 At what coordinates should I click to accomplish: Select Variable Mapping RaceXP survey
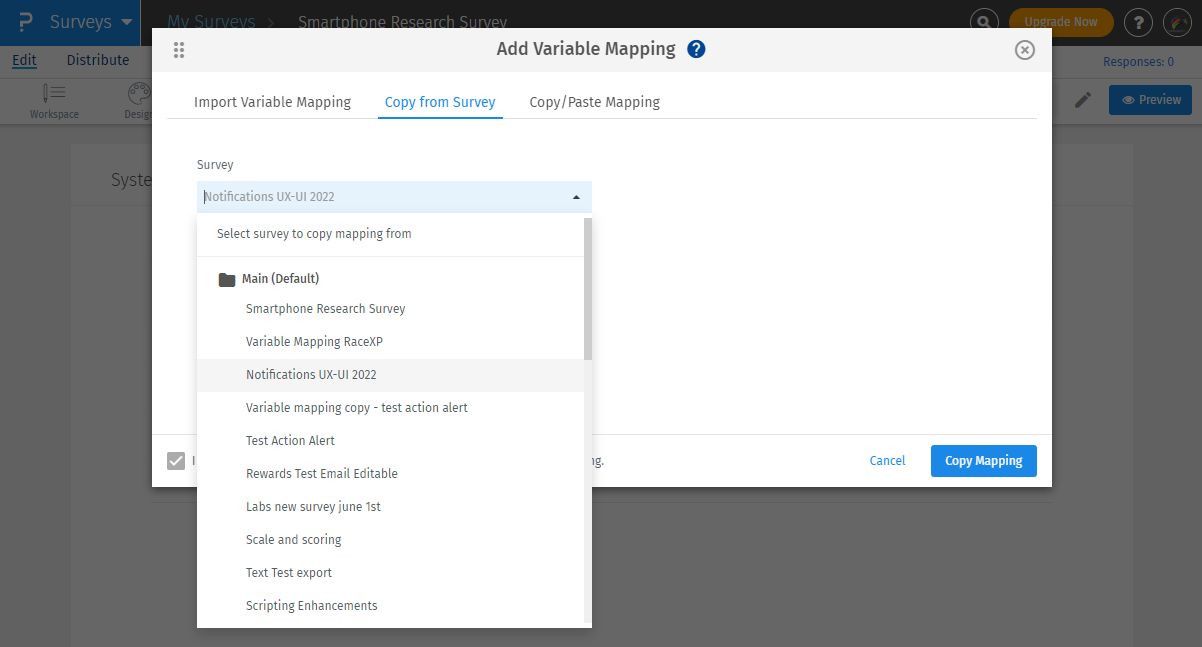click(x=314, y=342)
